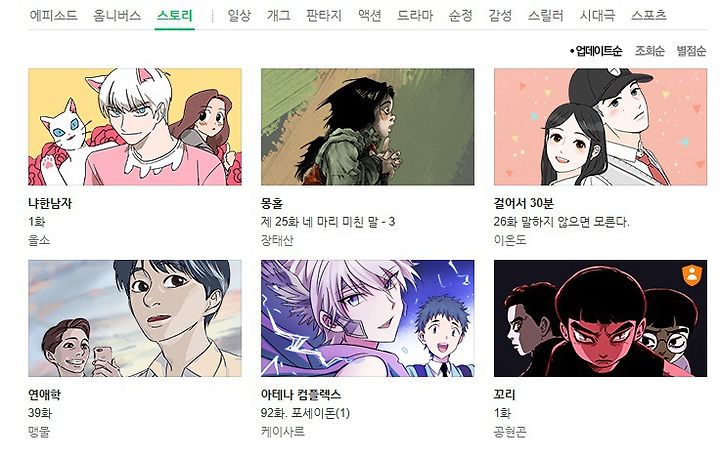This screenshot has height=458, width=720.
Task: Filter by 스릴러 genre
Action: (546, 16)
